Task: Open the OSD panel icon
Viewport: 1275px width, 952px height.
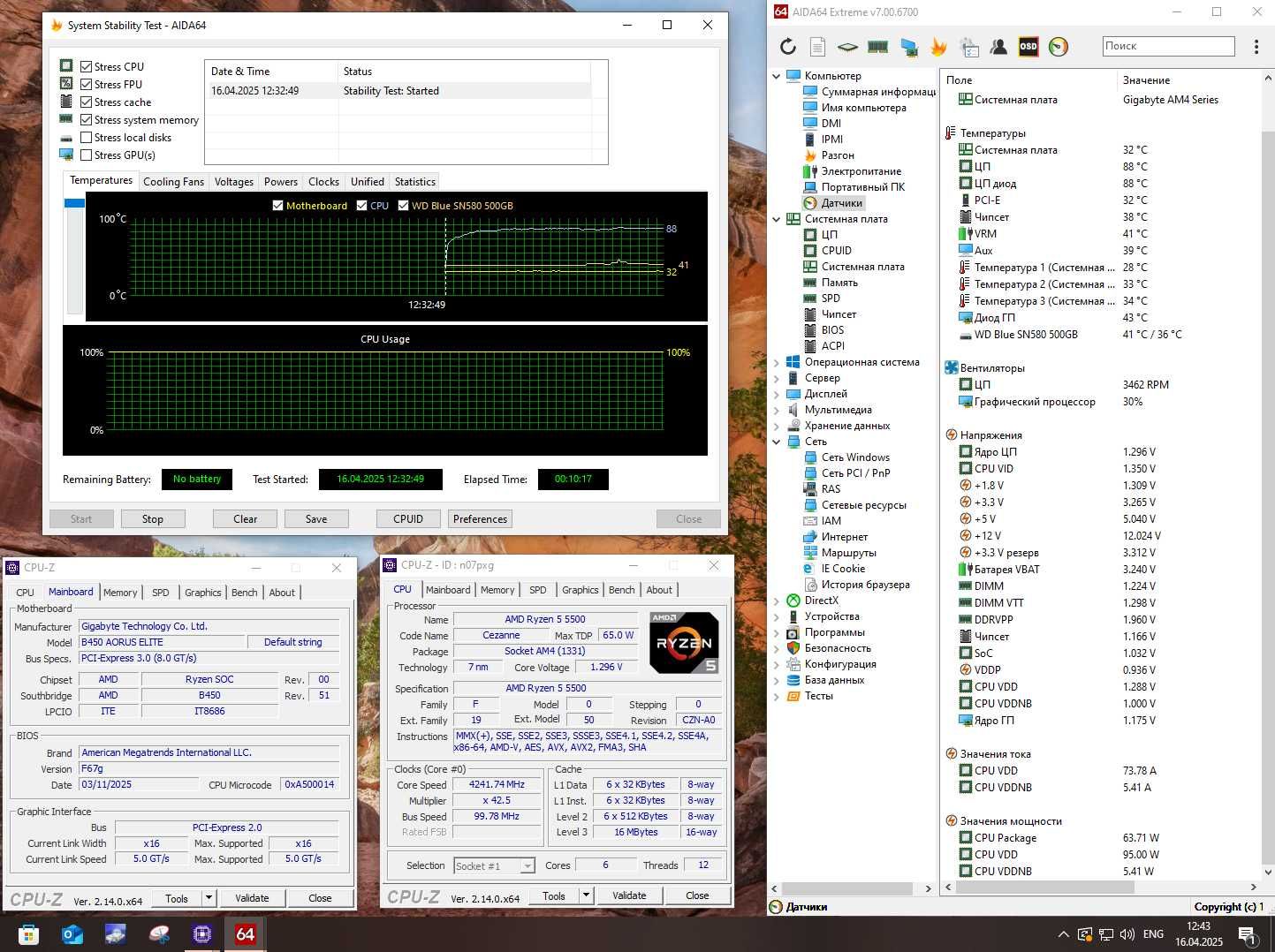Action: click(x=1028, y=46)
